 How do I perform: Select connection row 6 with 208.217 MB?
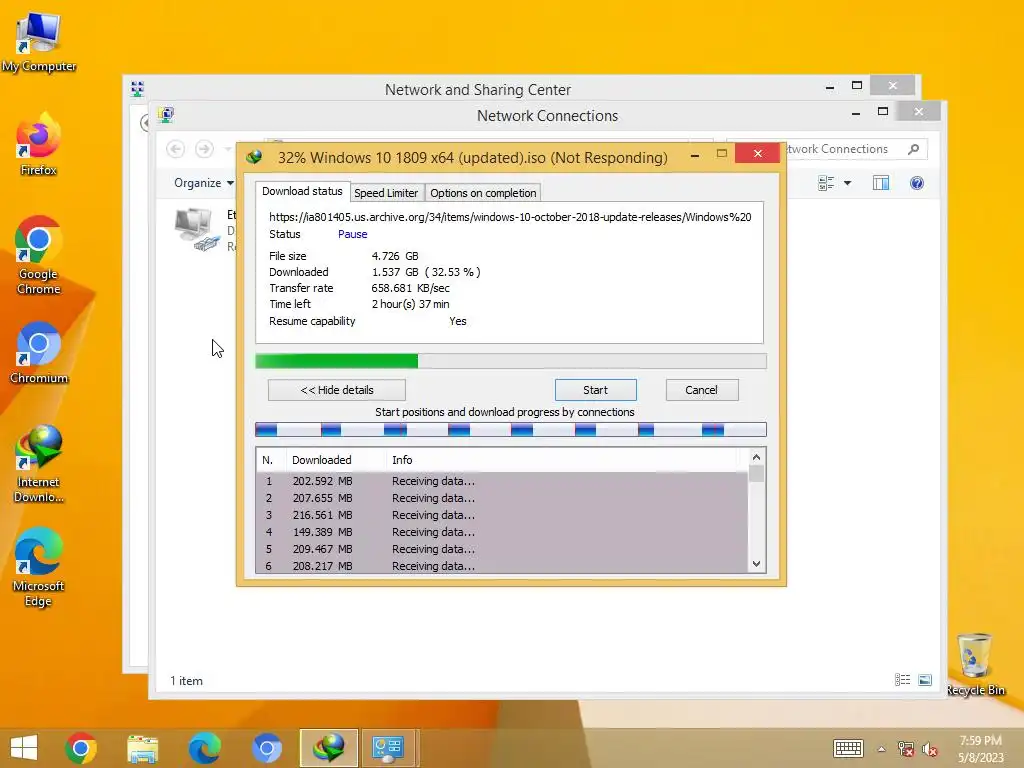click(502, 566)
